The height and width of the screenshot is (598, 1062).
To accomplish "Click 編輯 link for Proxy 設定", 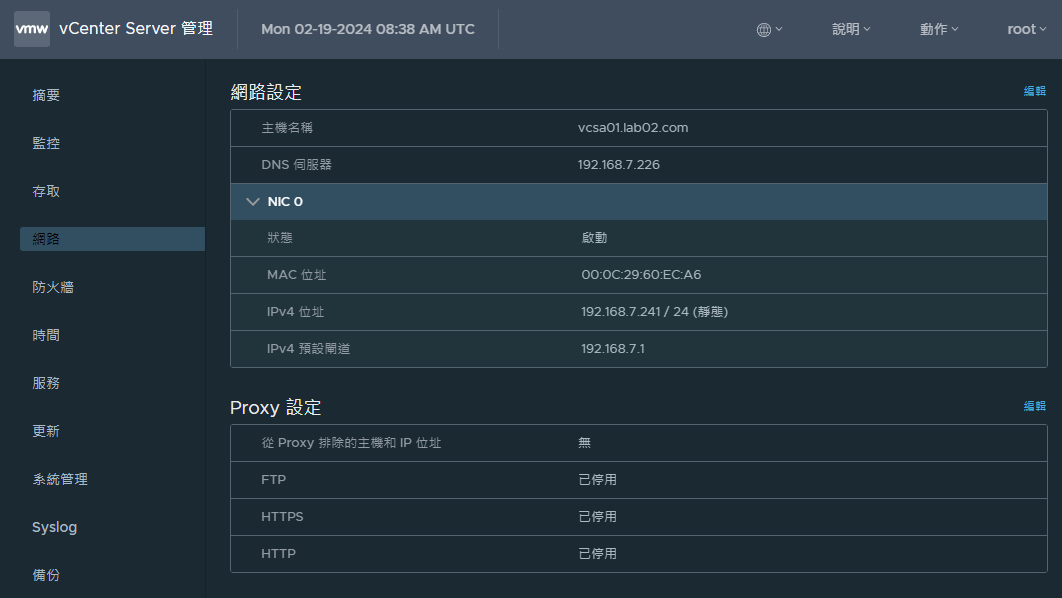I will 1034,406.
